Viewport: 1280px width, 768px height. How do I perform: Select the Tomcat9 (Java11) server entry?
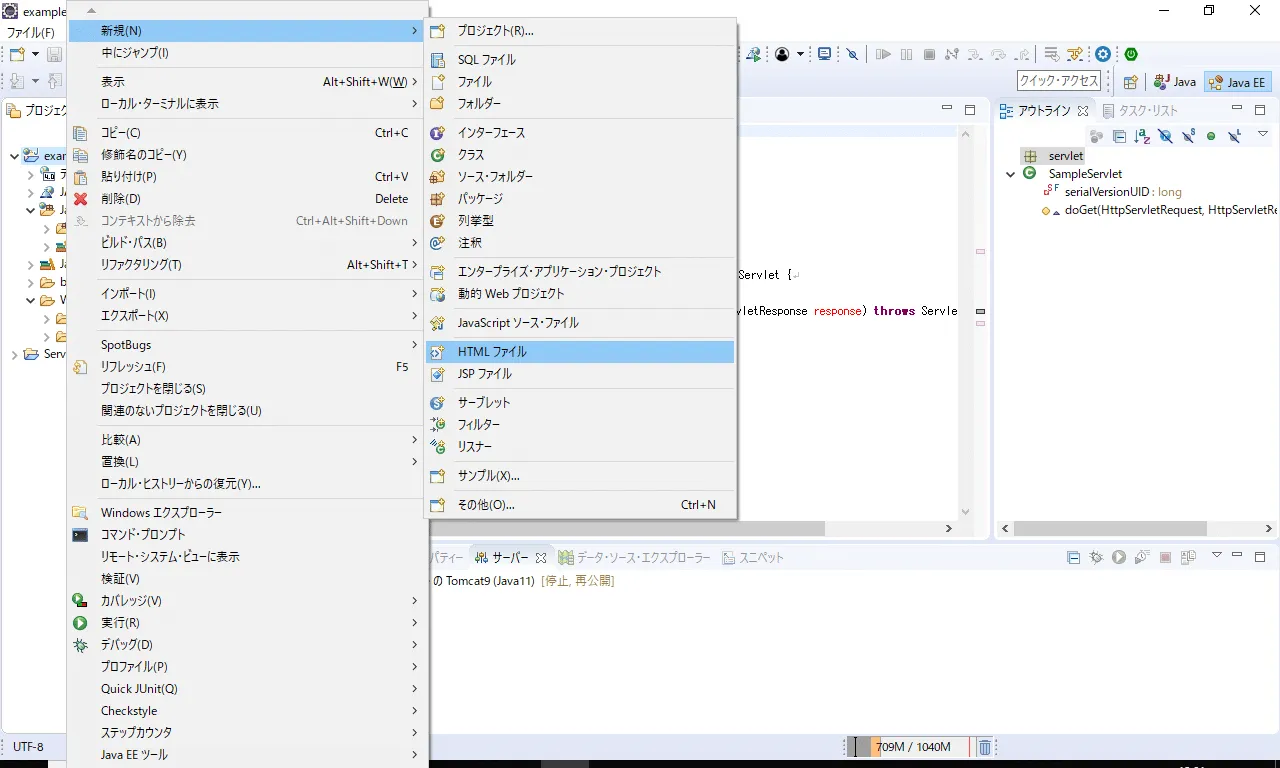[523, 581]
